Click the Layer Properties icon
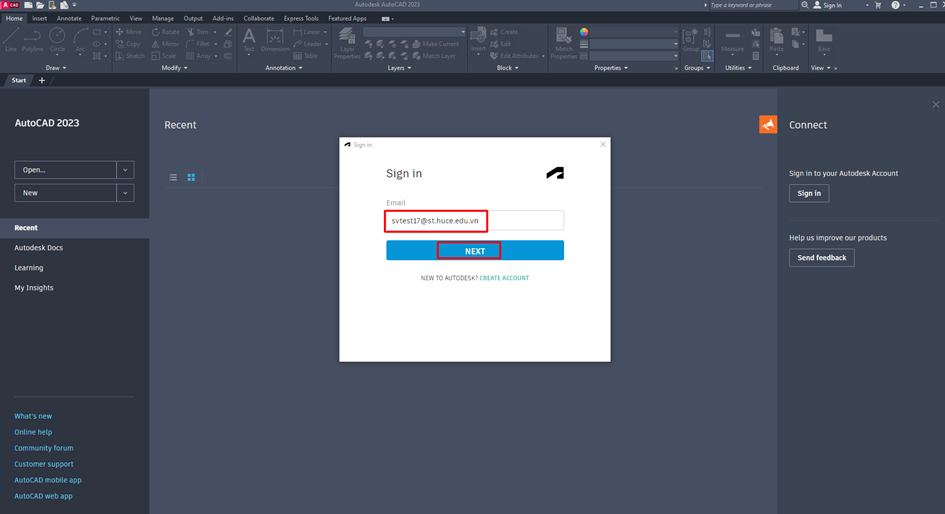 click(347, 42)
